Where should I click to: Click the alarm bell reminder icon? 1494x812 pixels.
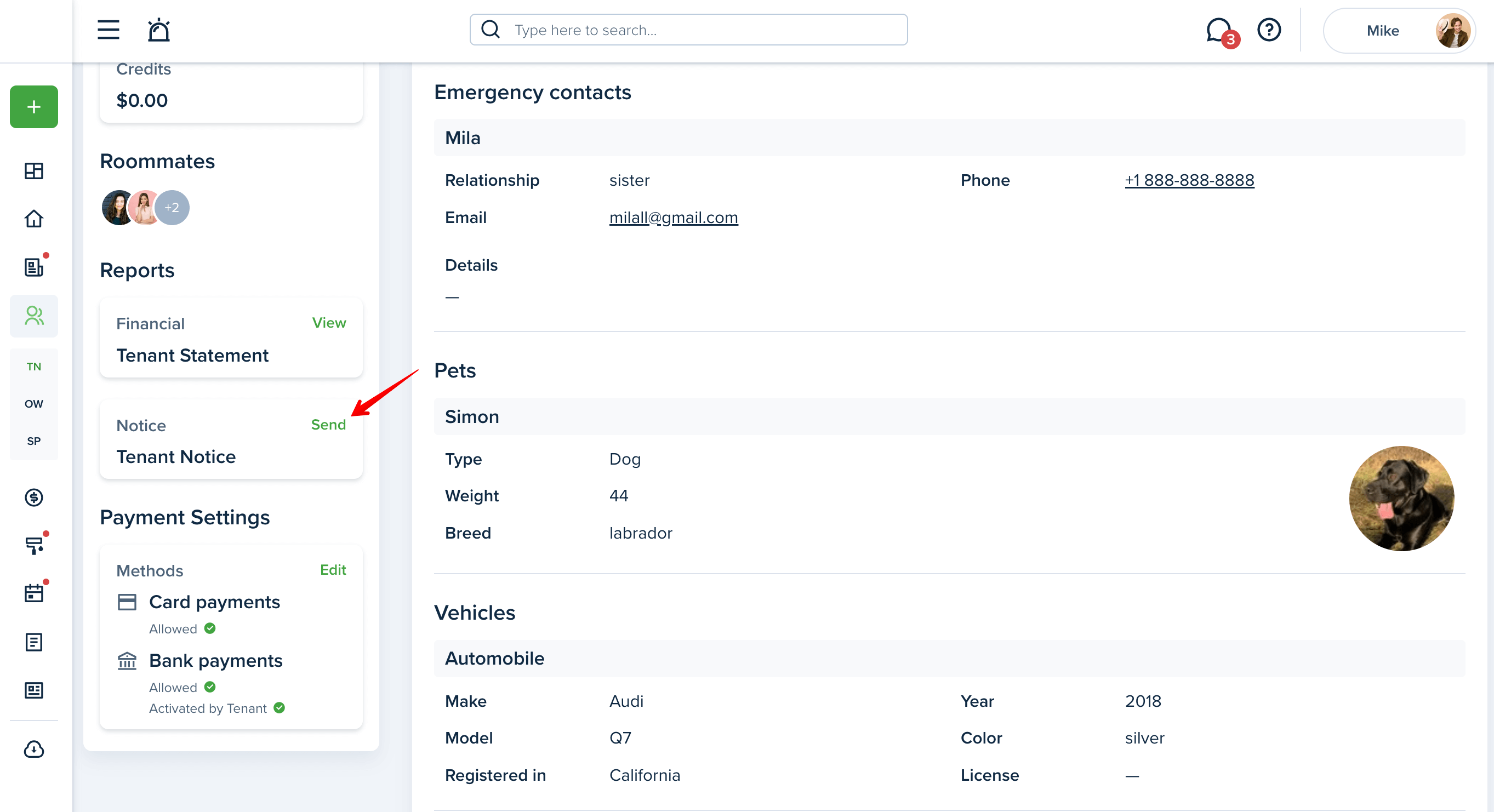(158, 30)
